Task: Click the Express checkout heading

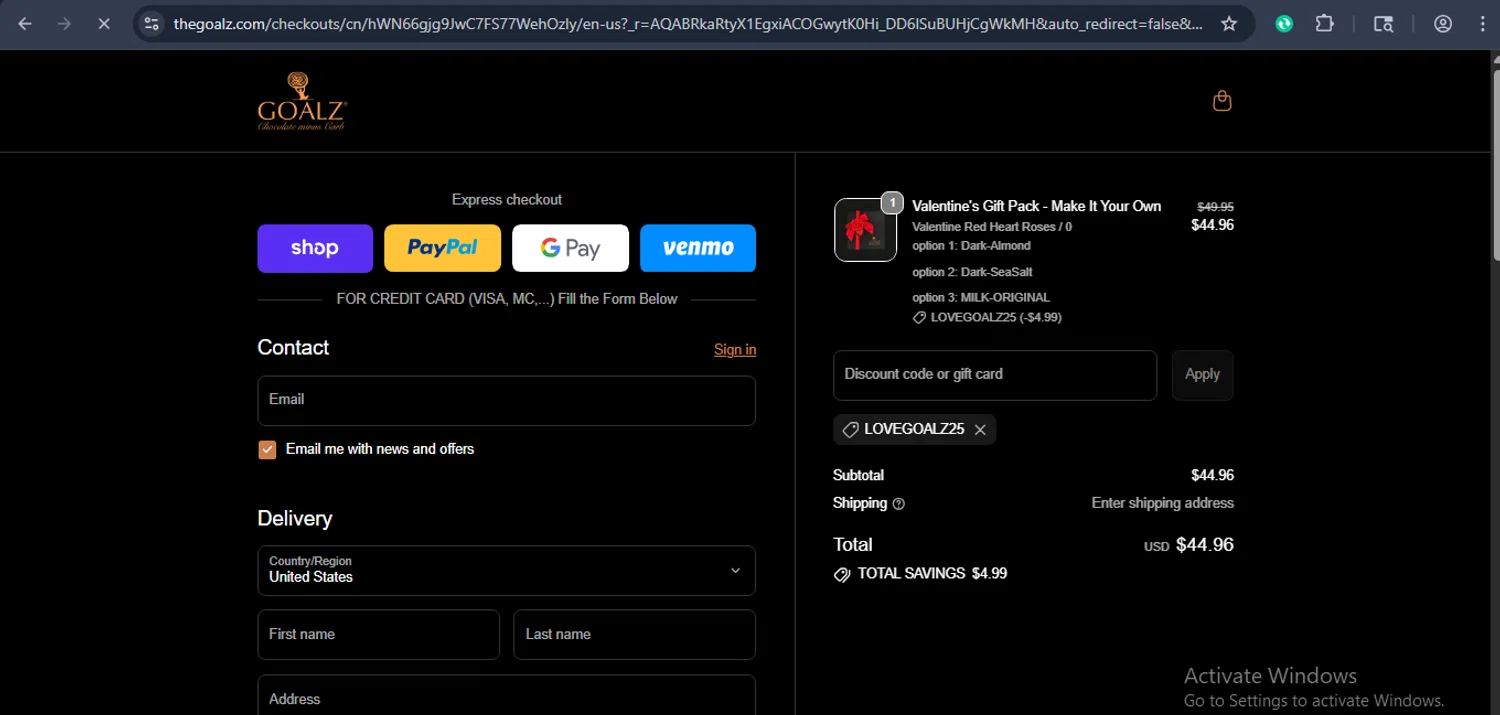Action: 506,200
